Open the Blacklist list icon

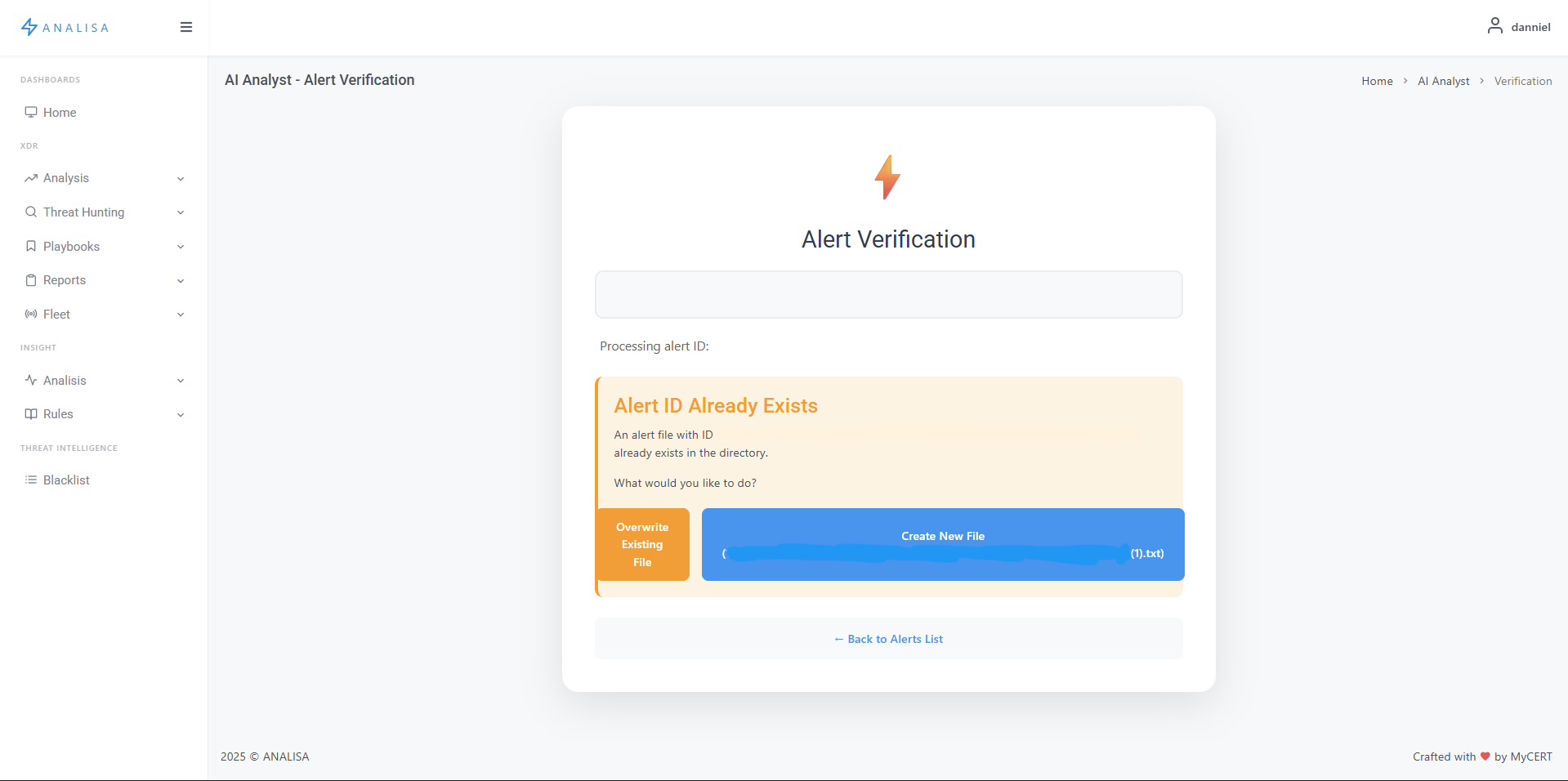31,480
